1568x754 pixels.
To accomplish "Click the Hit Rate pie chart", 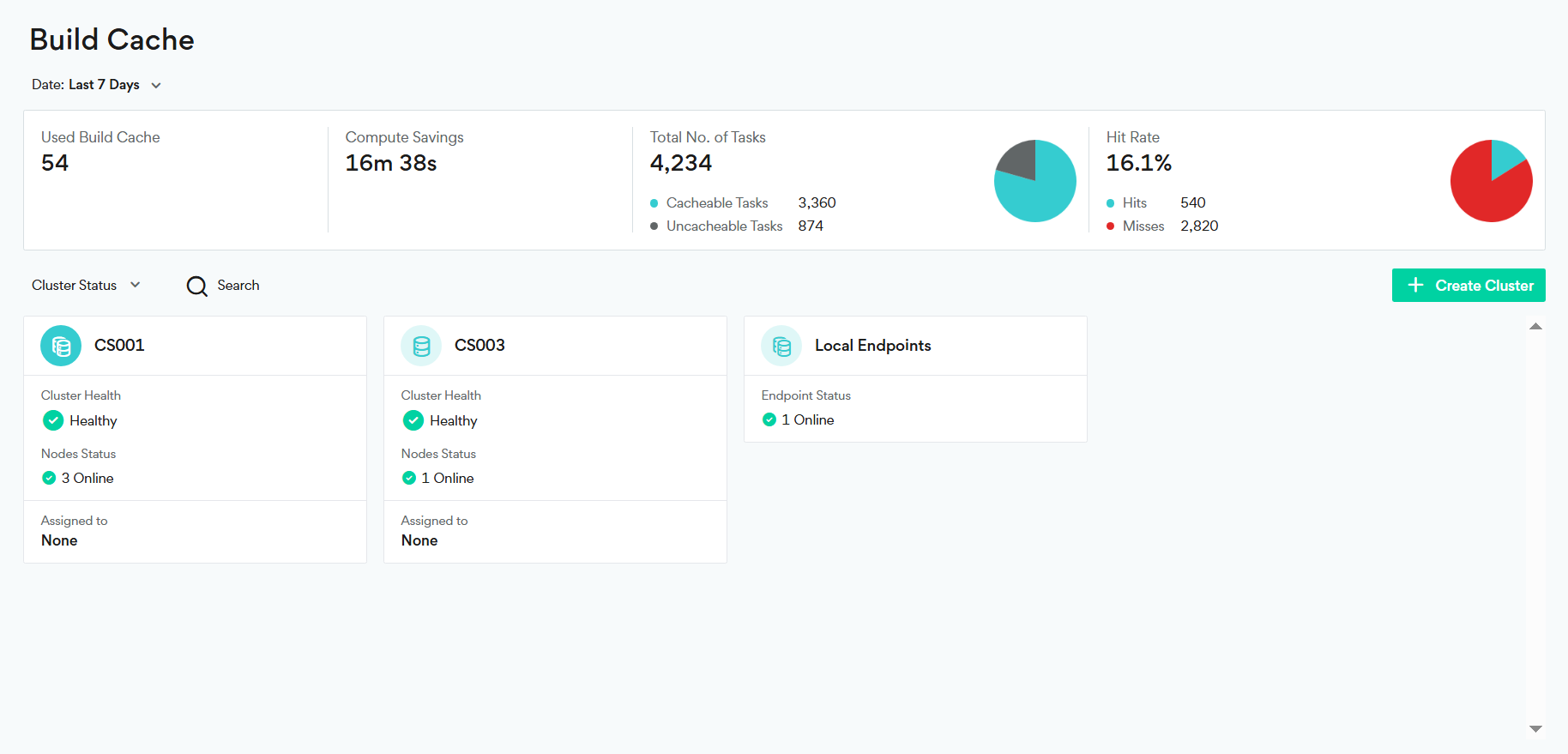I will point(1491,181).
